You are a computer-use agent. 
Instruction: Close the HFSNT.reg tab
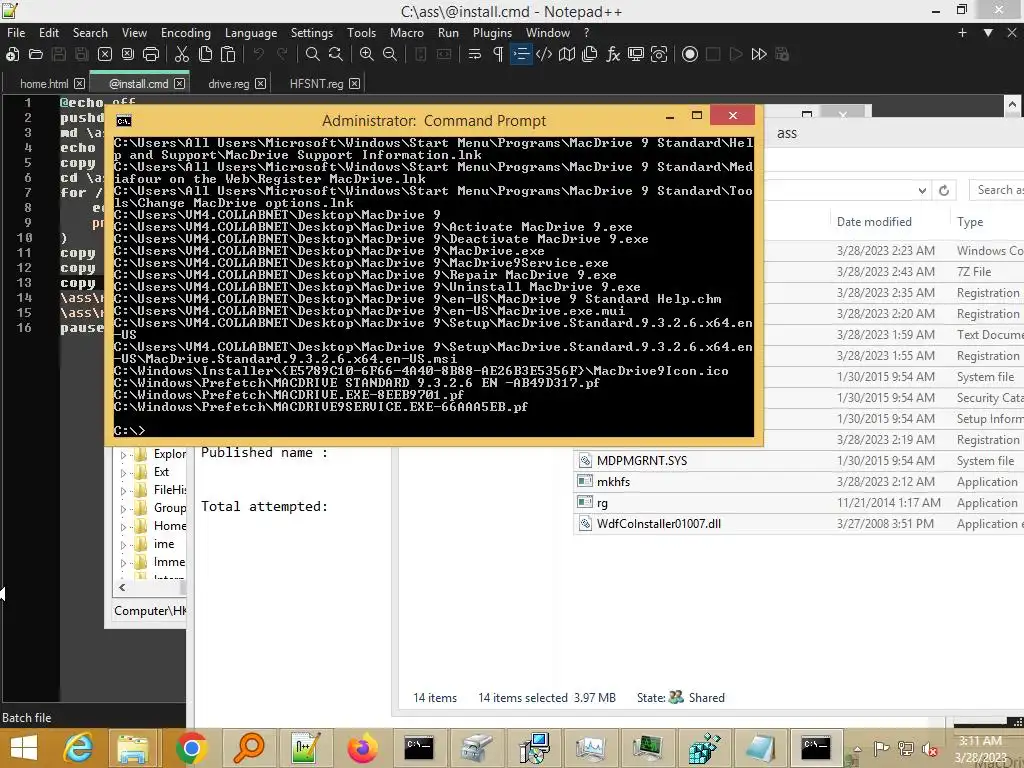click(355, 84)
